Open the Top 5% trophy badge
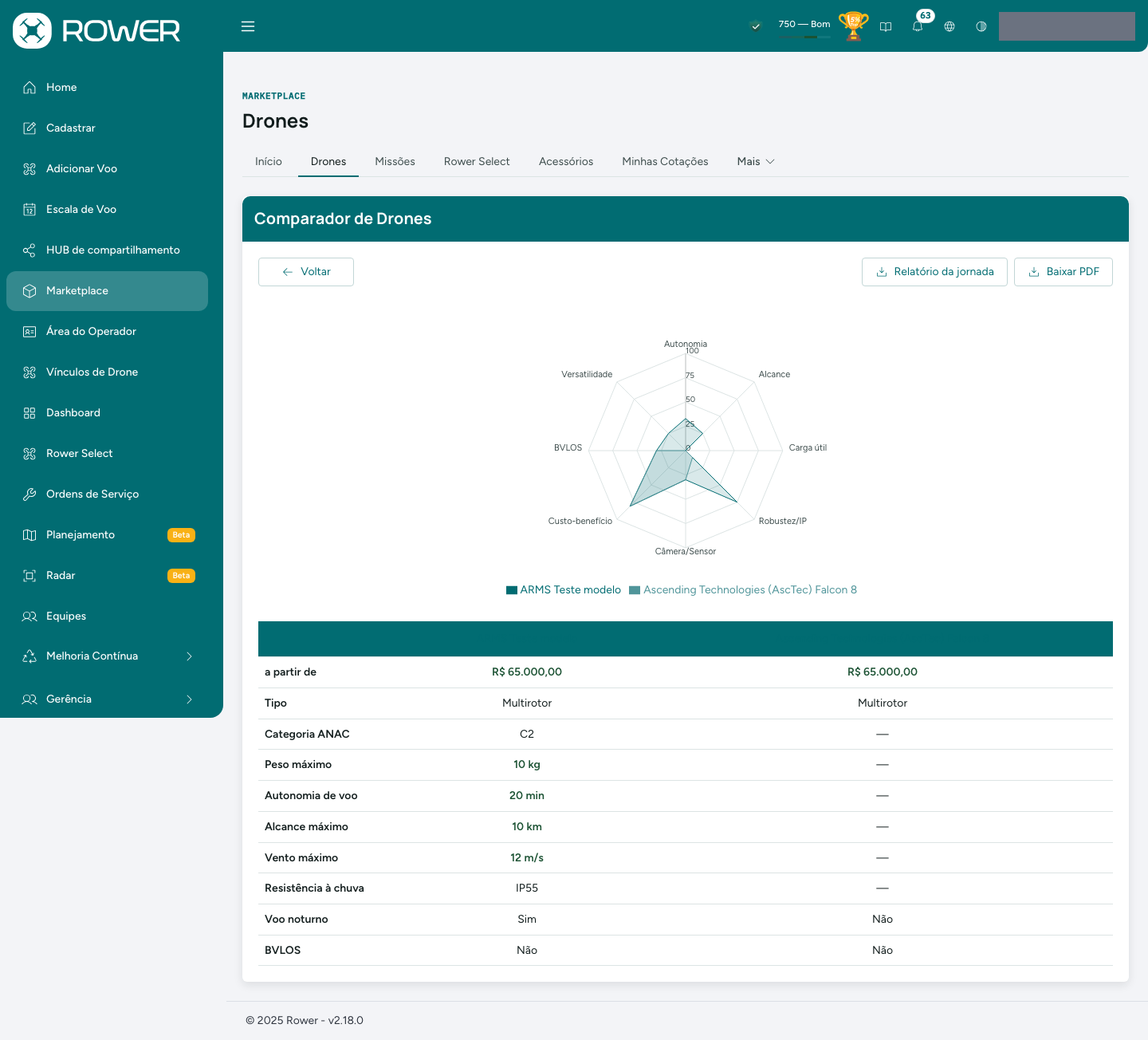 (x=853, y=26)
